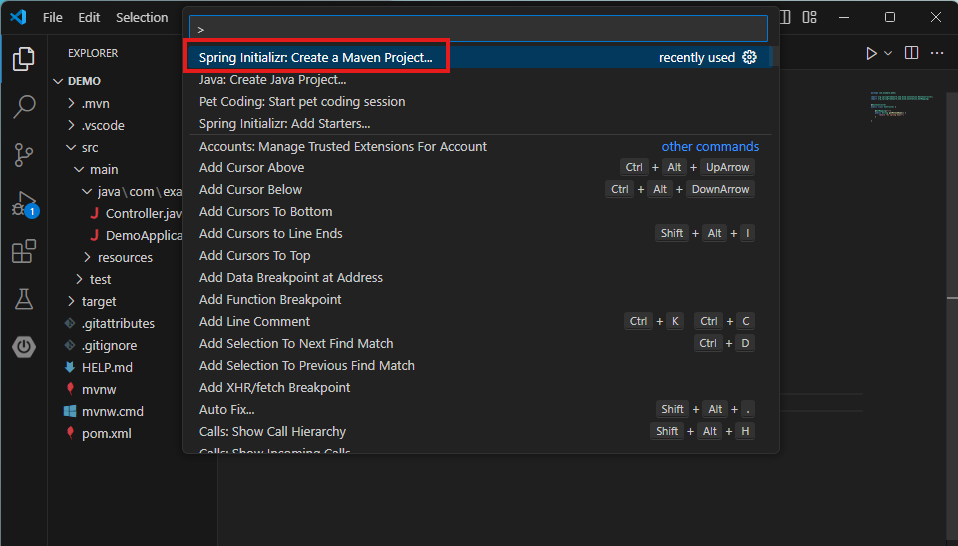The width and height of the screenshot is (958, 546).
Task: Click the gear icon next to recently used
Action: click(750, 57)
